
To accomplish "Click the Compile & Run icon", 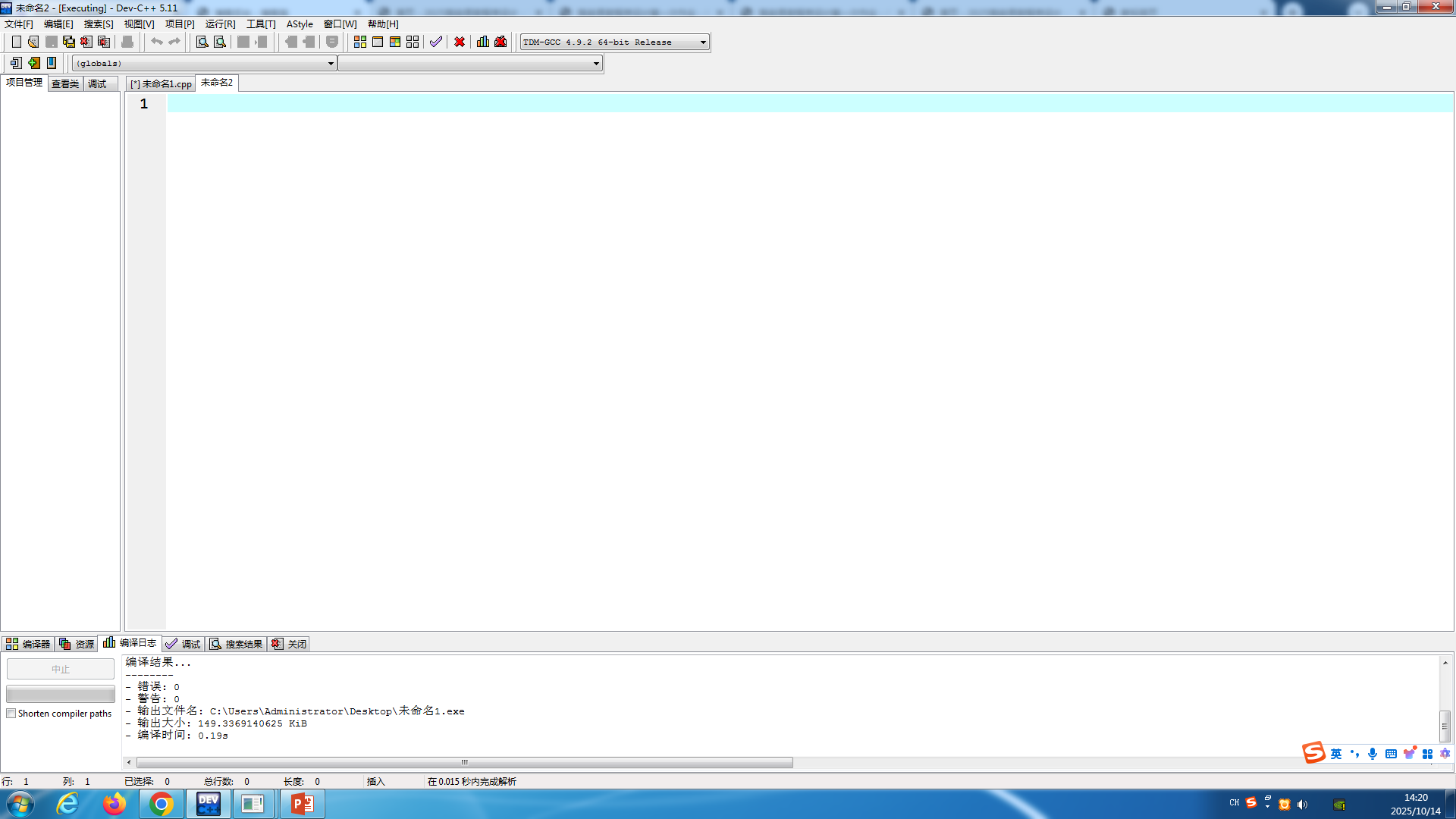I will (x=395, y=42).
